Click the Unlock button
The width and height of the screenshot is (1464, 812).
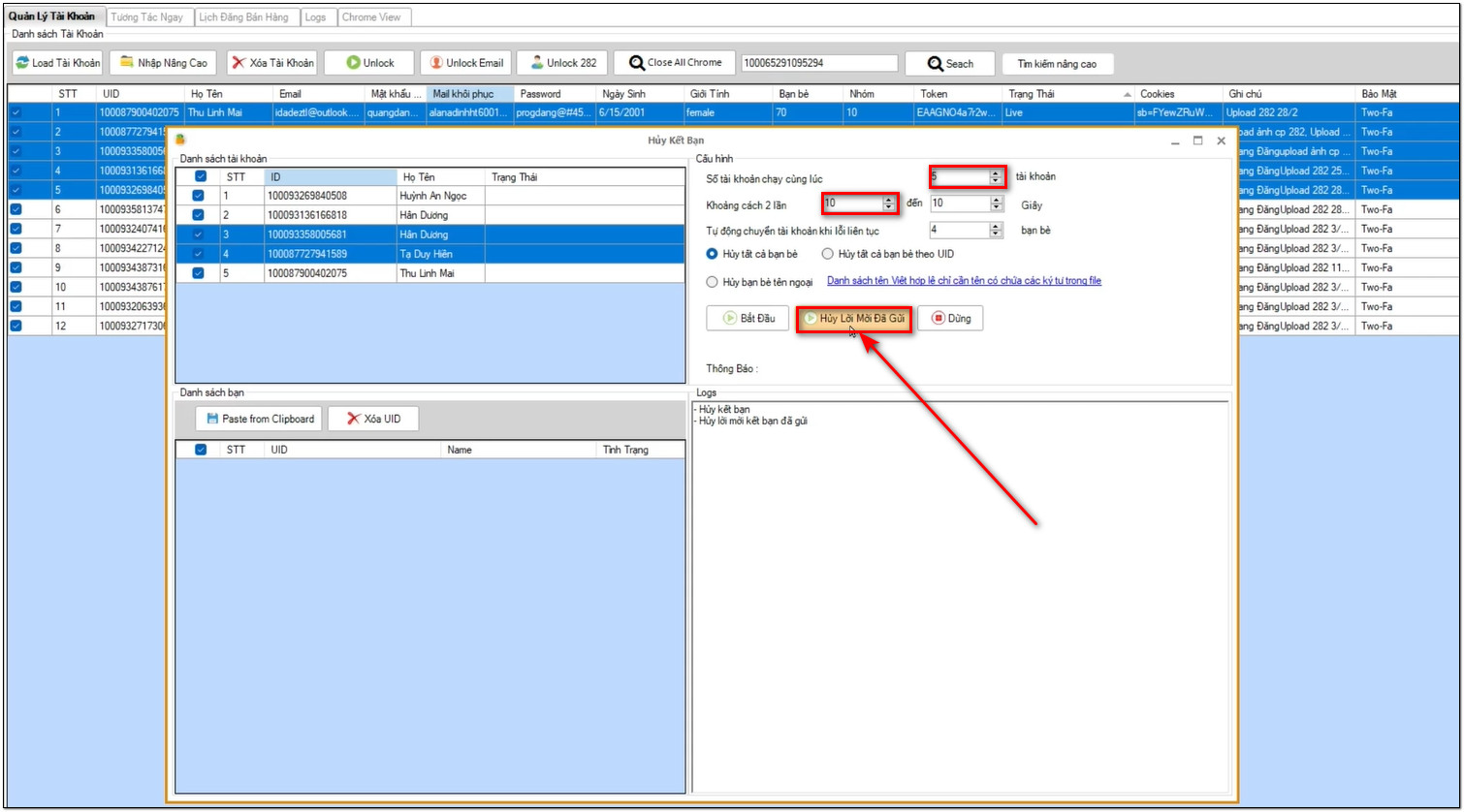pyautogui.click(x=369, y=63)
